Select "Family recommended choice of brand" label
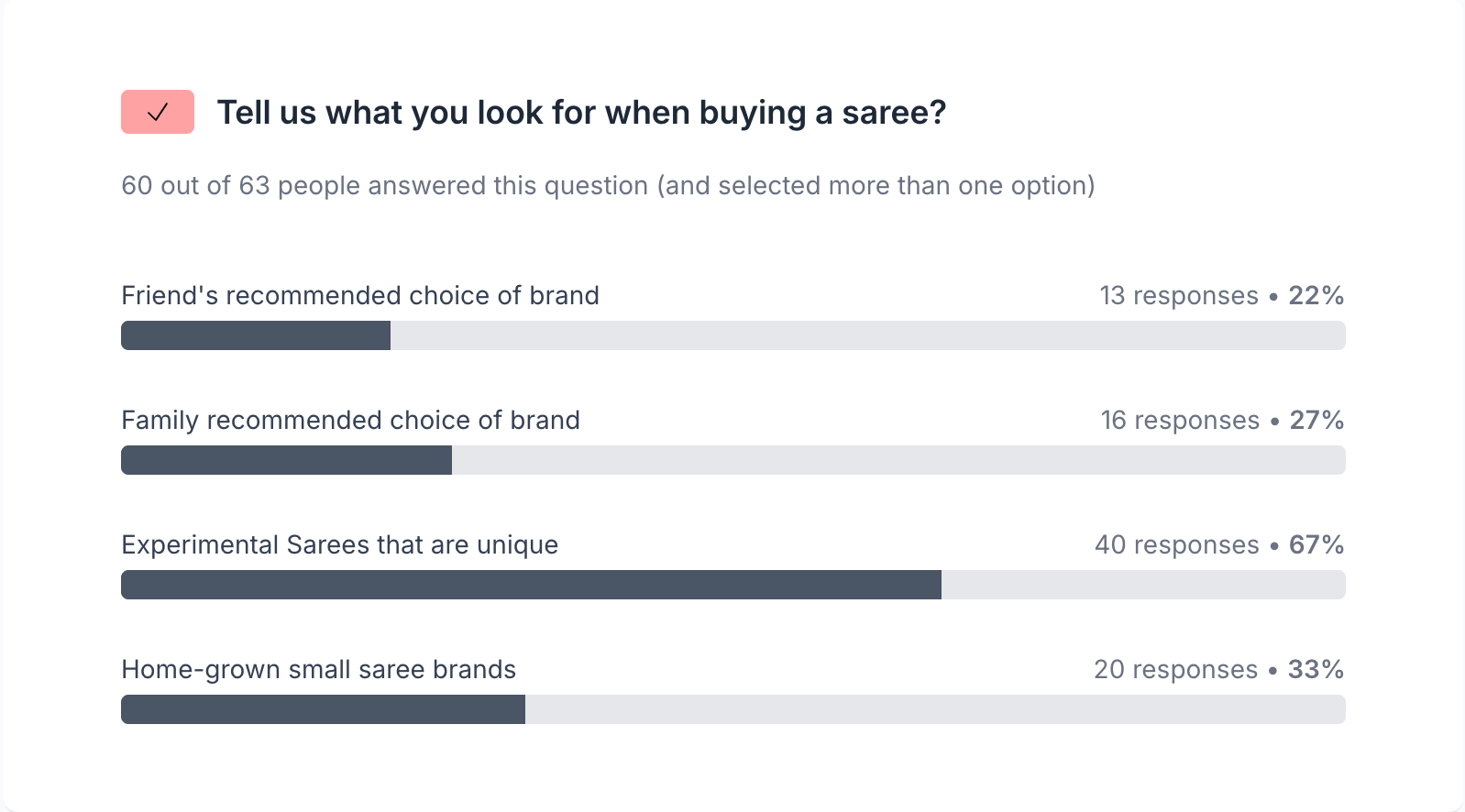The image size is (1465, 812). click(350, 420)
